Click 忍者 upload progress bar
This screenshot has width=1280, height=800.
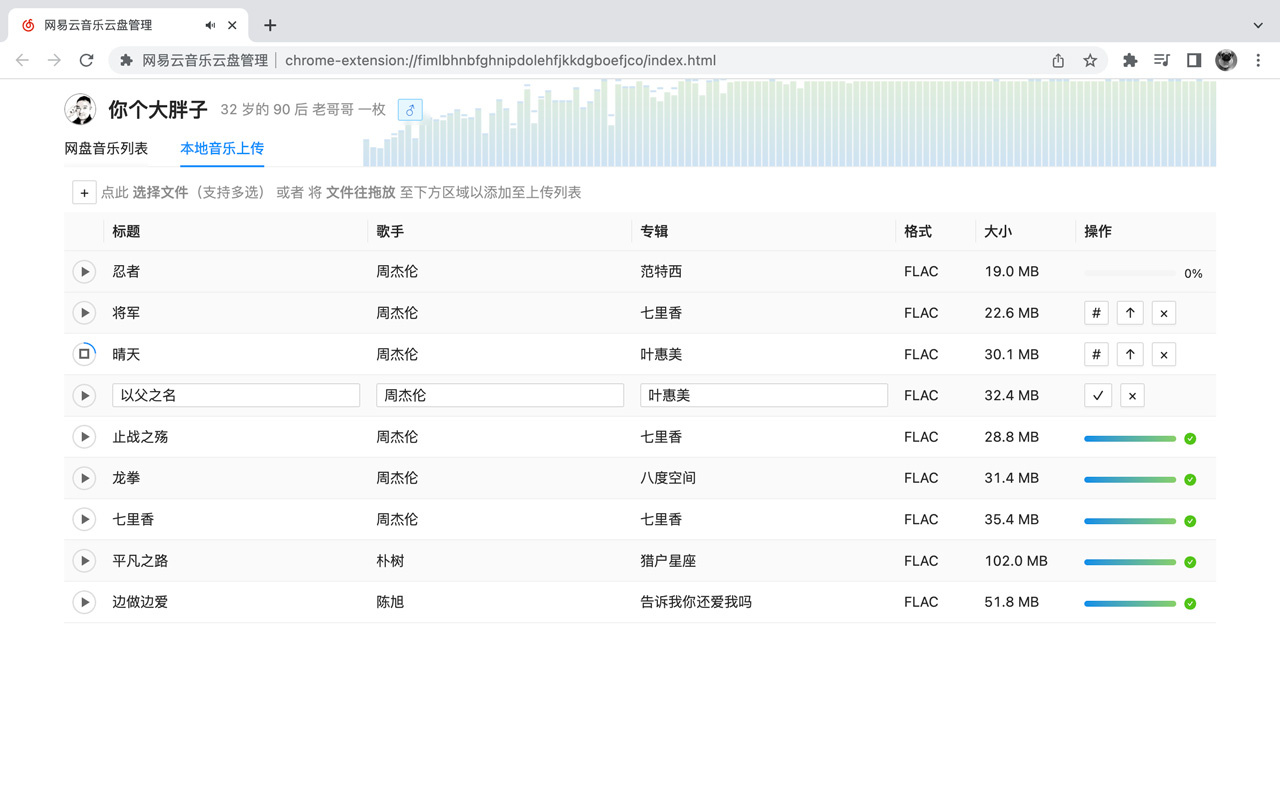(x=1129, y=271)
